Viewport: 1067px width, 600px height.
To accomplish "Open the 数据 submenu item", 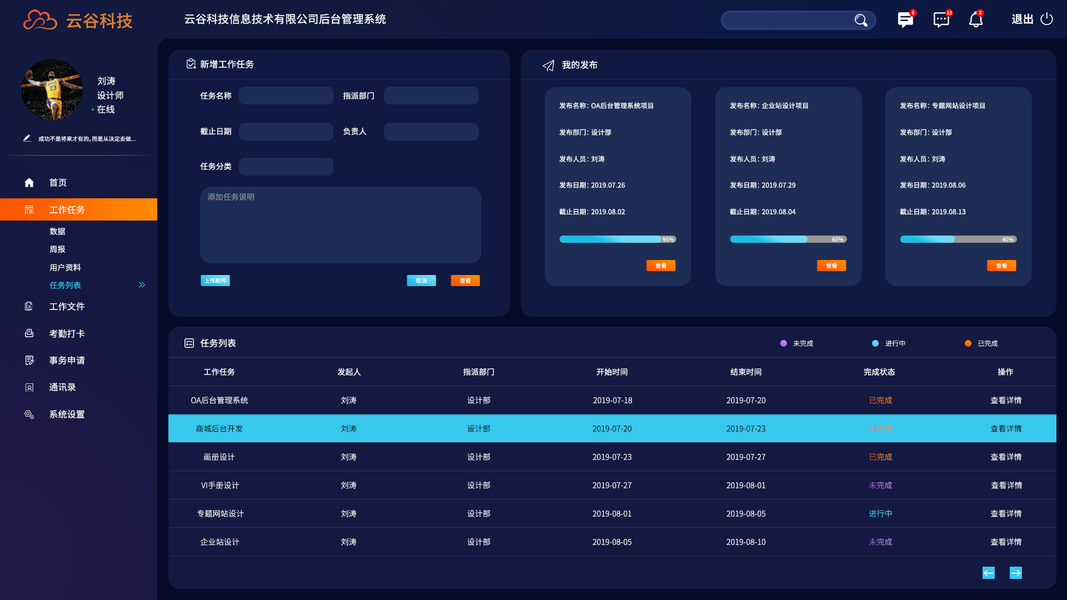I will [x=57, y=231].
